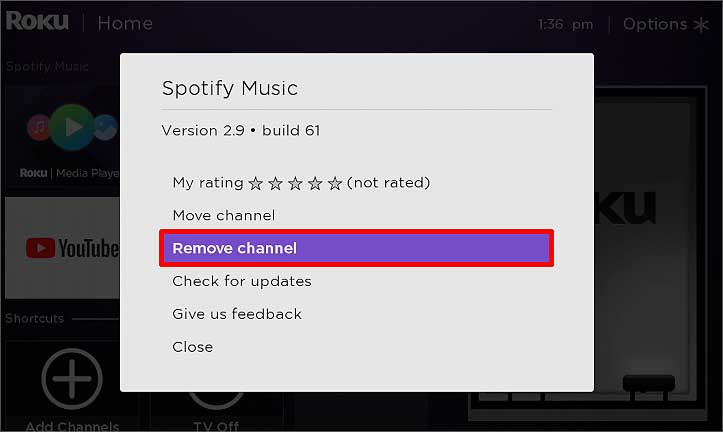
Task: Click the play icon on Roku Media Player
Action: click(x=72, y=127)
